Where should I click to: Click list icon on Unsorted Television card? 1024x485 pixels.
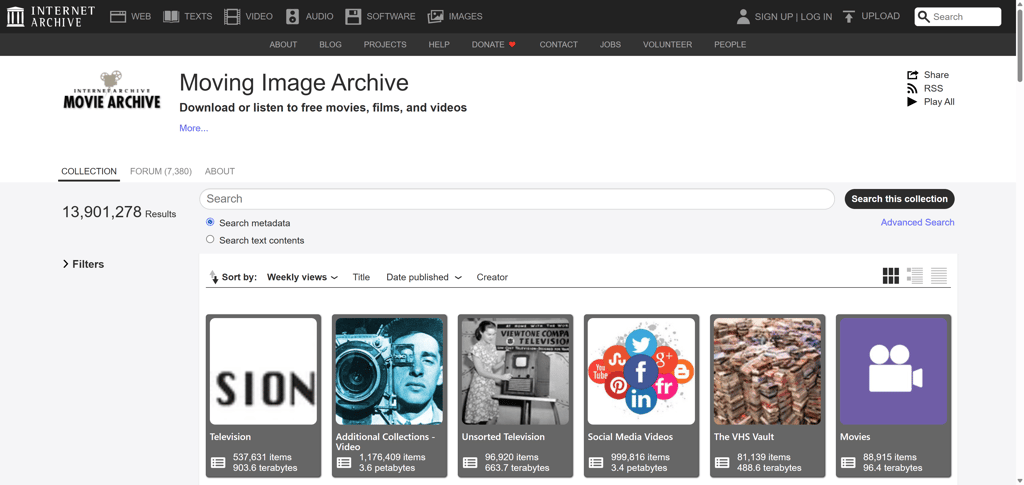(x=470, y=462)
